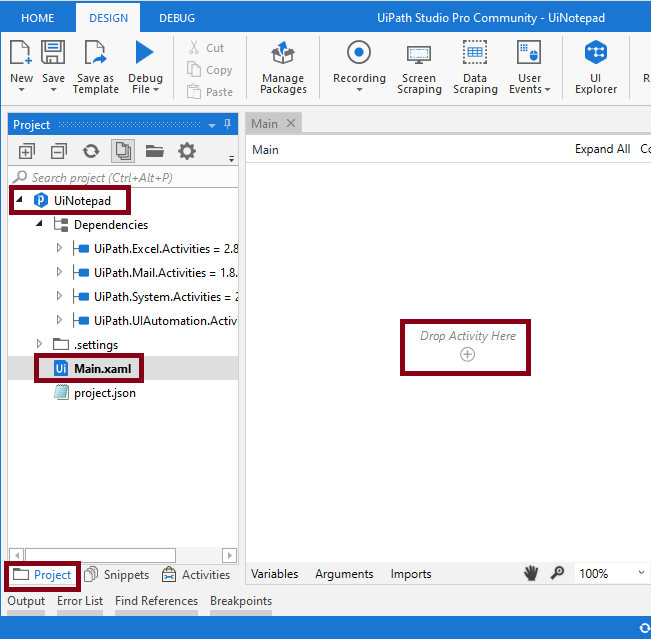Switch to Snippets panel tab
This screenshot has width=651, height=640.
pos(116,575)
